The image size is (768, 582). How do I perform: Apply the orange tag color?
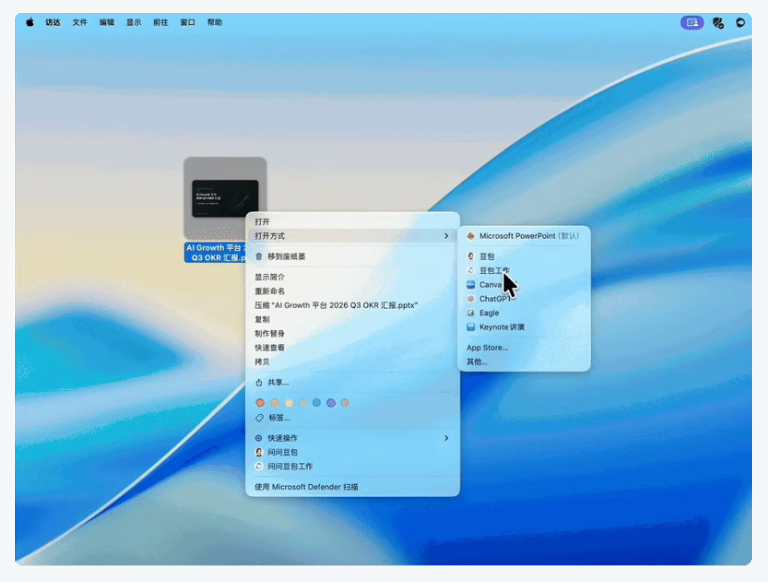(x=274, y=403)
